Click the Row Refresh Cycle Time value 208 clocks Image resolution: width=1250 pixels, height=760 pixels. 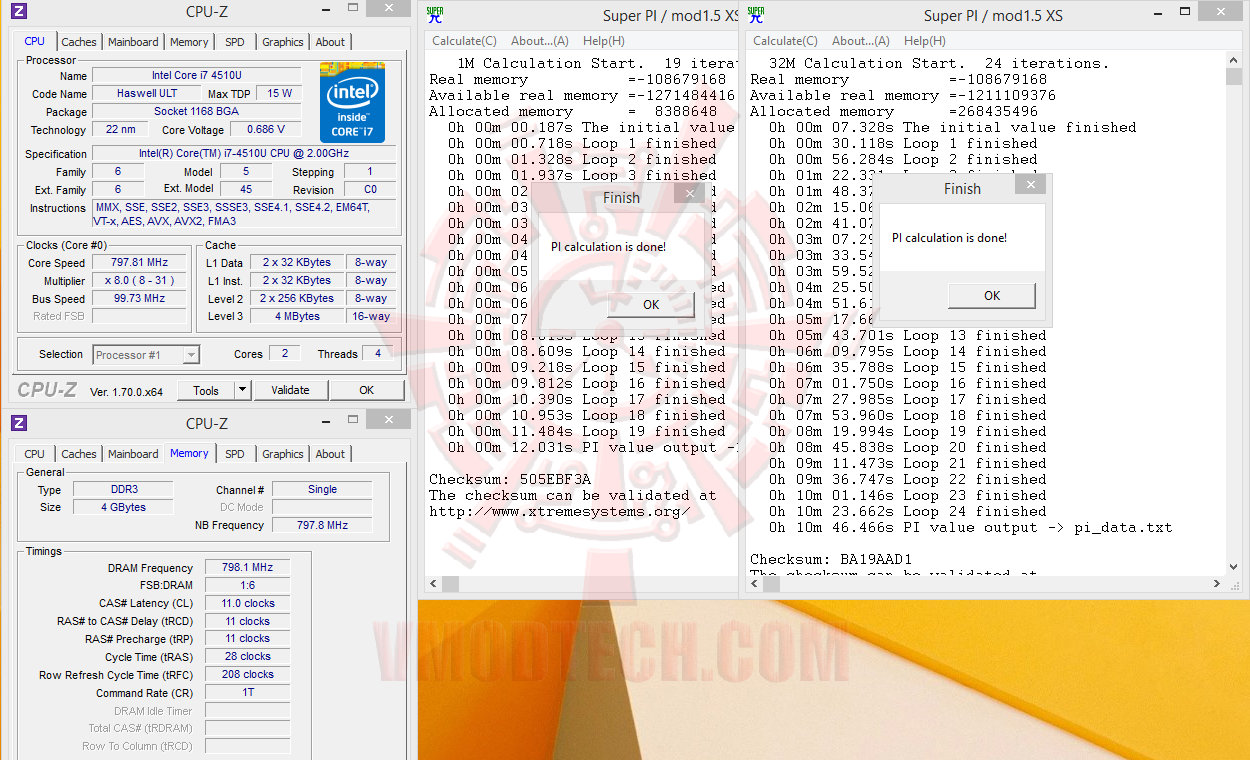click(x=247, y=674)
